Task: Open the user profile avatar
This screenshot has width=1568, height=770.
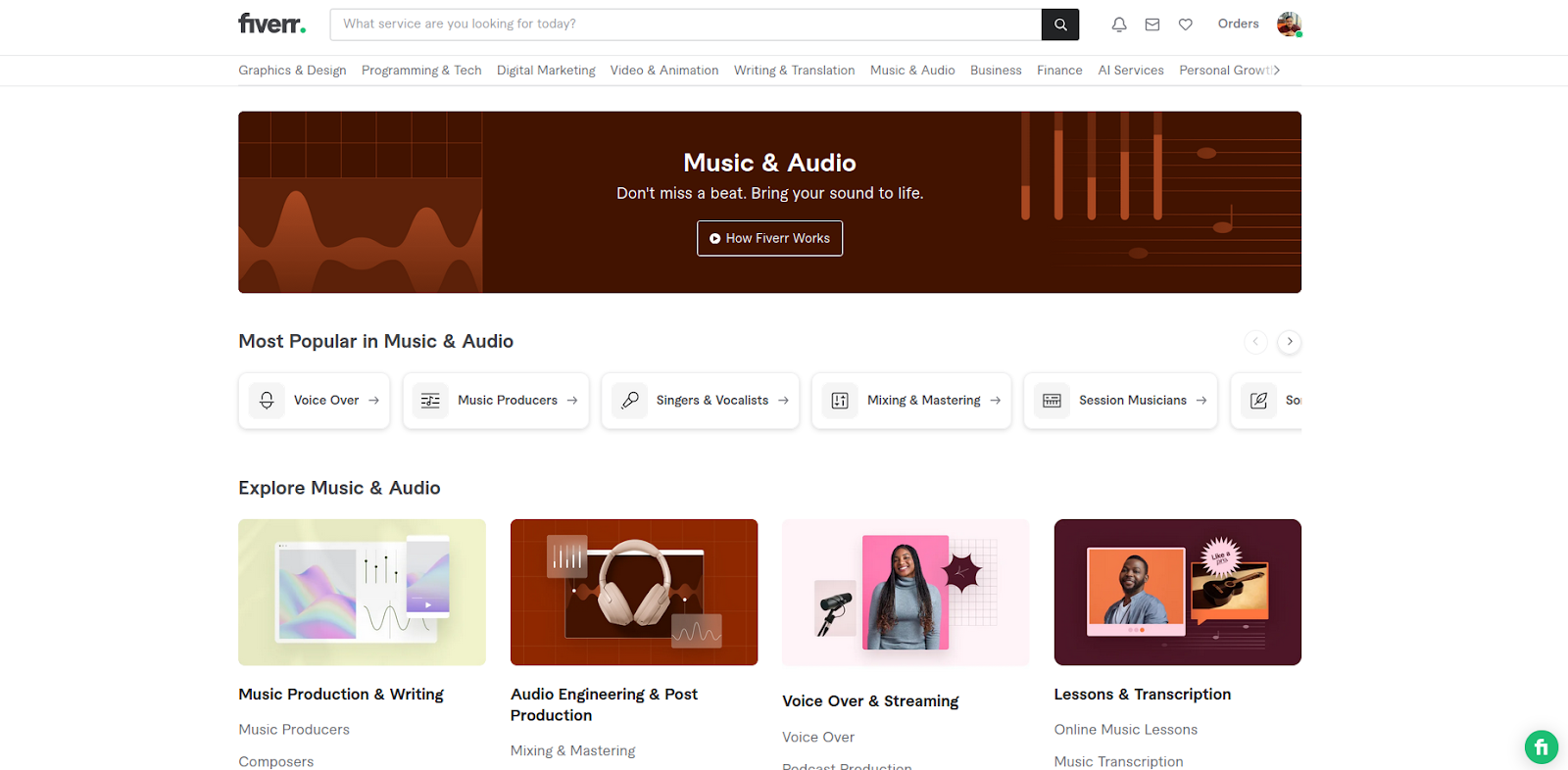Action: tap(1289, 24)
